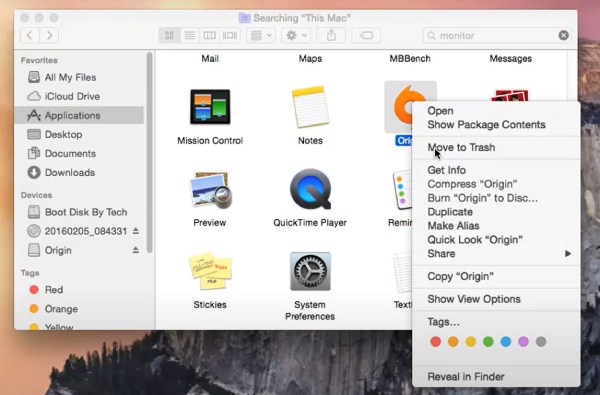Click the Share toolbar button

tap(331, 36)
